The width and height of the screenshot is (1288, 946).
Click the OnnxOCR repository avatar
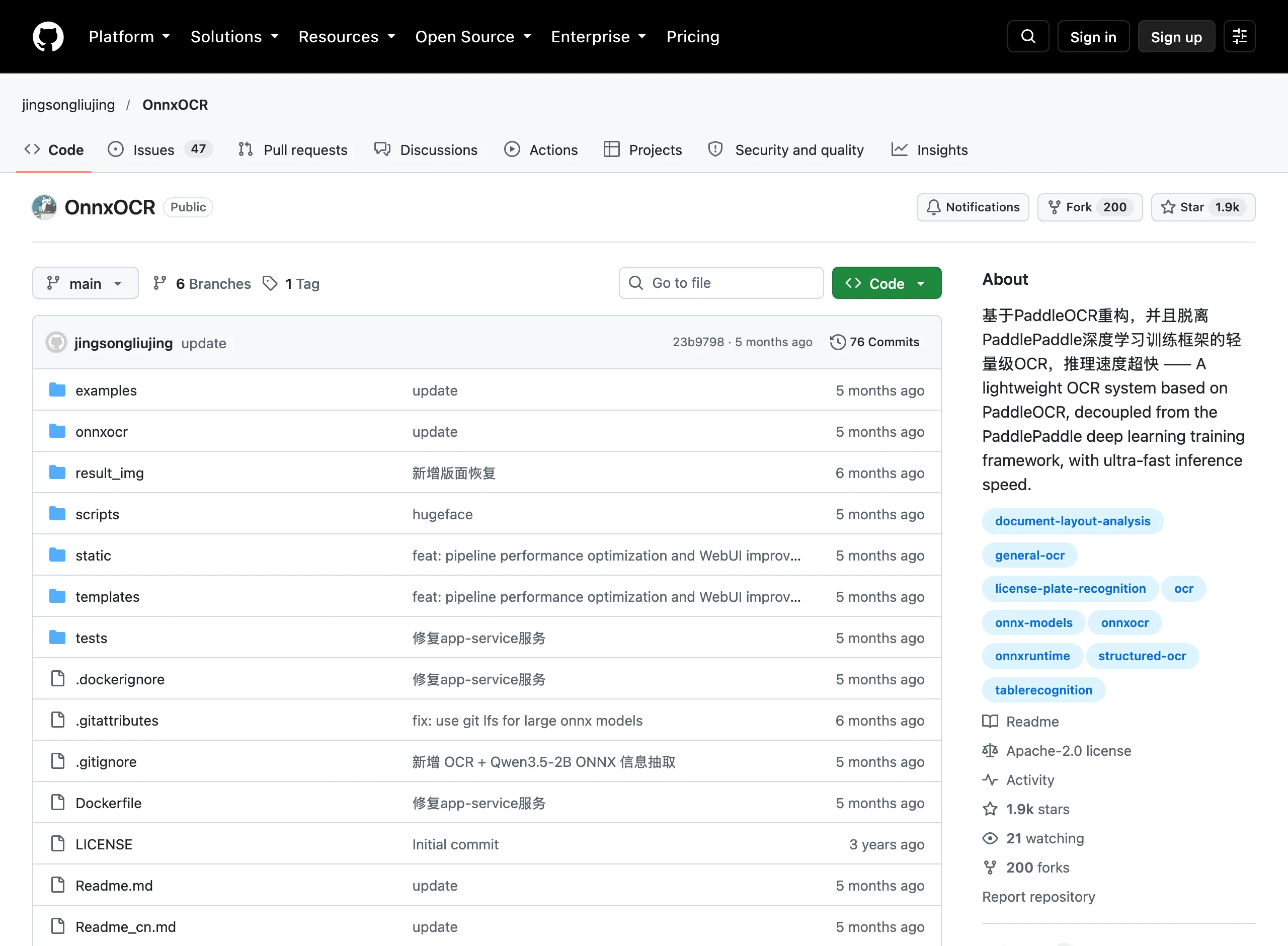click(x=44, y=207)
